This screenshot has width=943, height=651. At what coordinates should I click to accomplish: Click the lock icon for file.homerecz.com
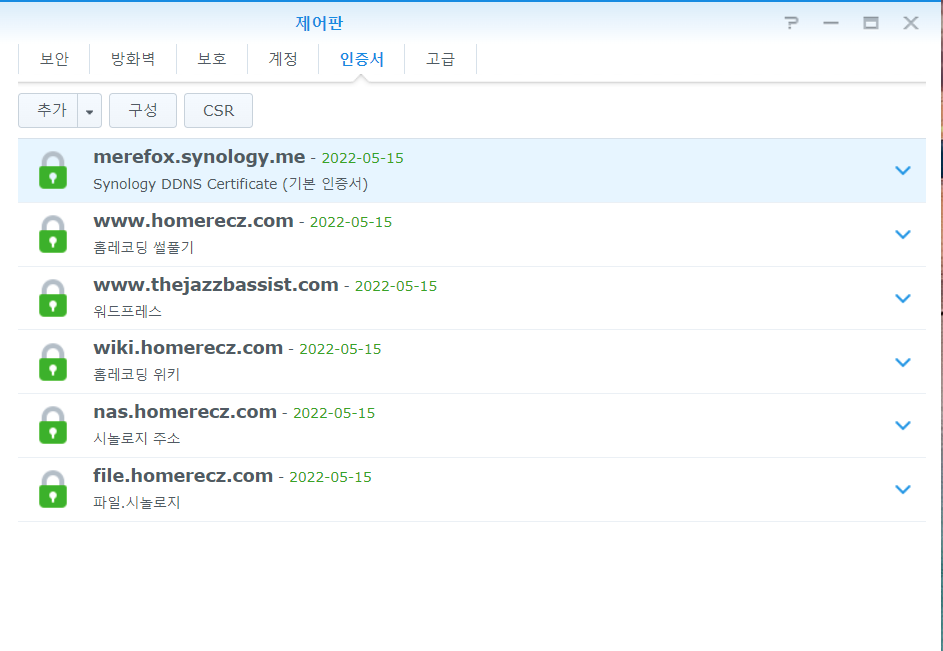click(x=53, y=489)
